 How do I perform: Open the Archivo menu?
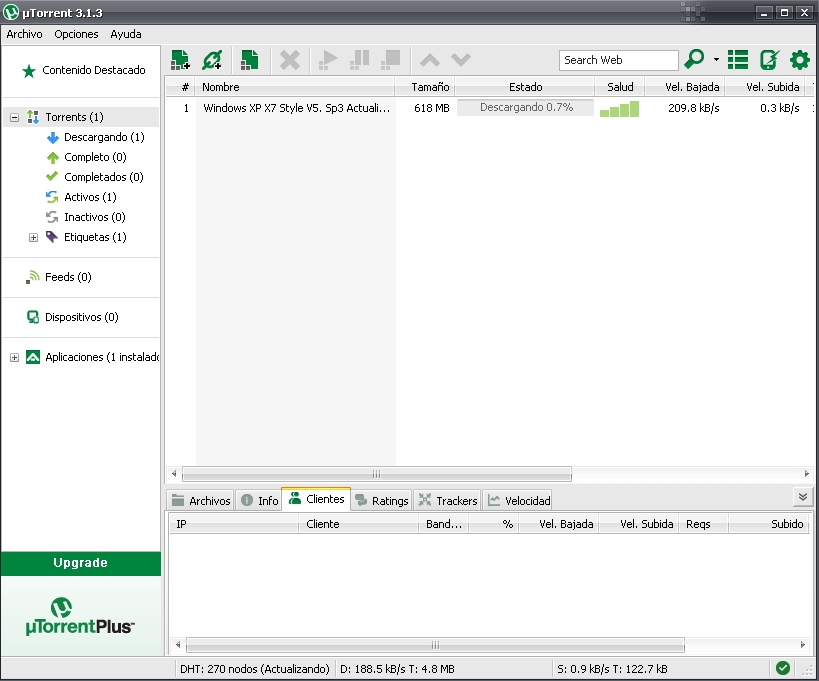(x=25, y=34)
